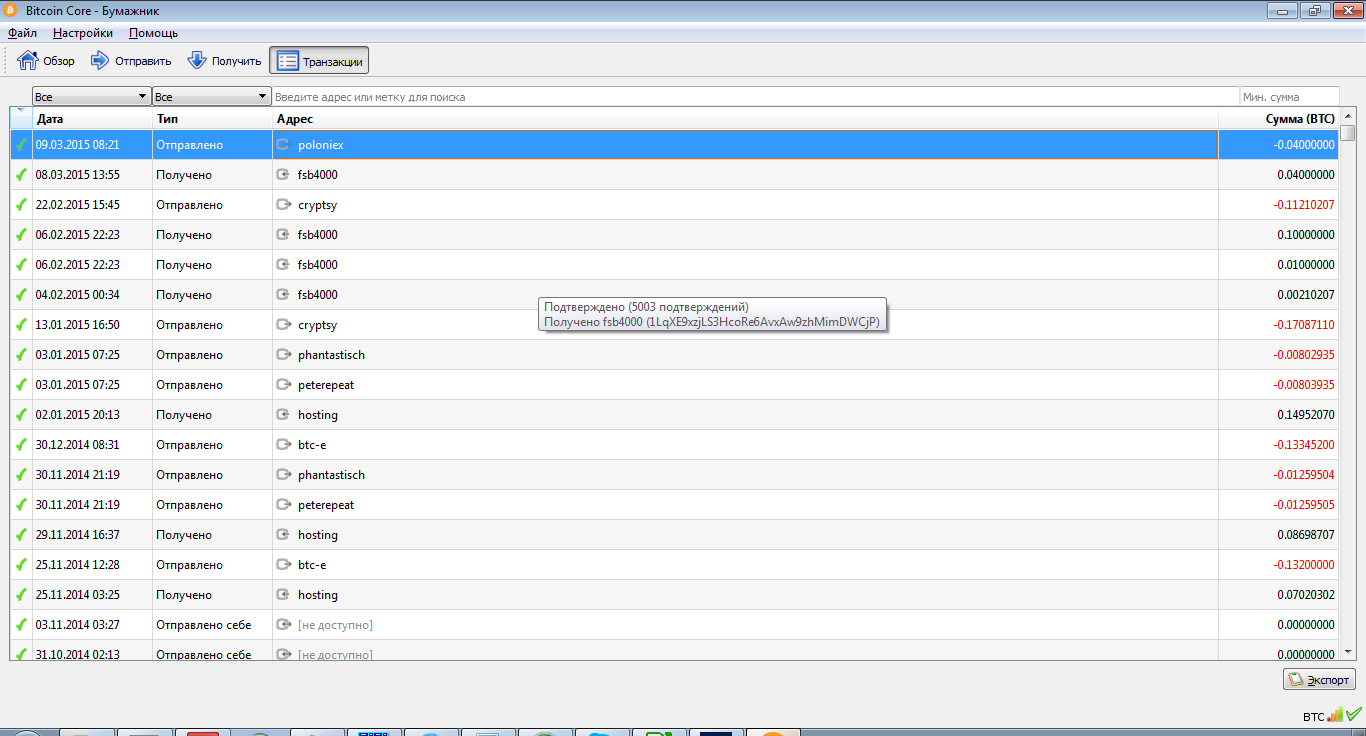
Task: Click the icon in 03.11.2014 03:27 row
Action: pyautogui.click(x=283, y=625)
